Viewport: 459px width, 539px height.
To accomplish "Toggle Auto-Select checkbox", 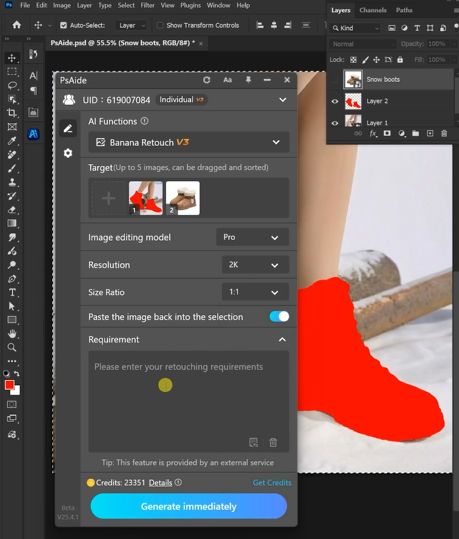I will pyautogui.click(x=63, y=25).
